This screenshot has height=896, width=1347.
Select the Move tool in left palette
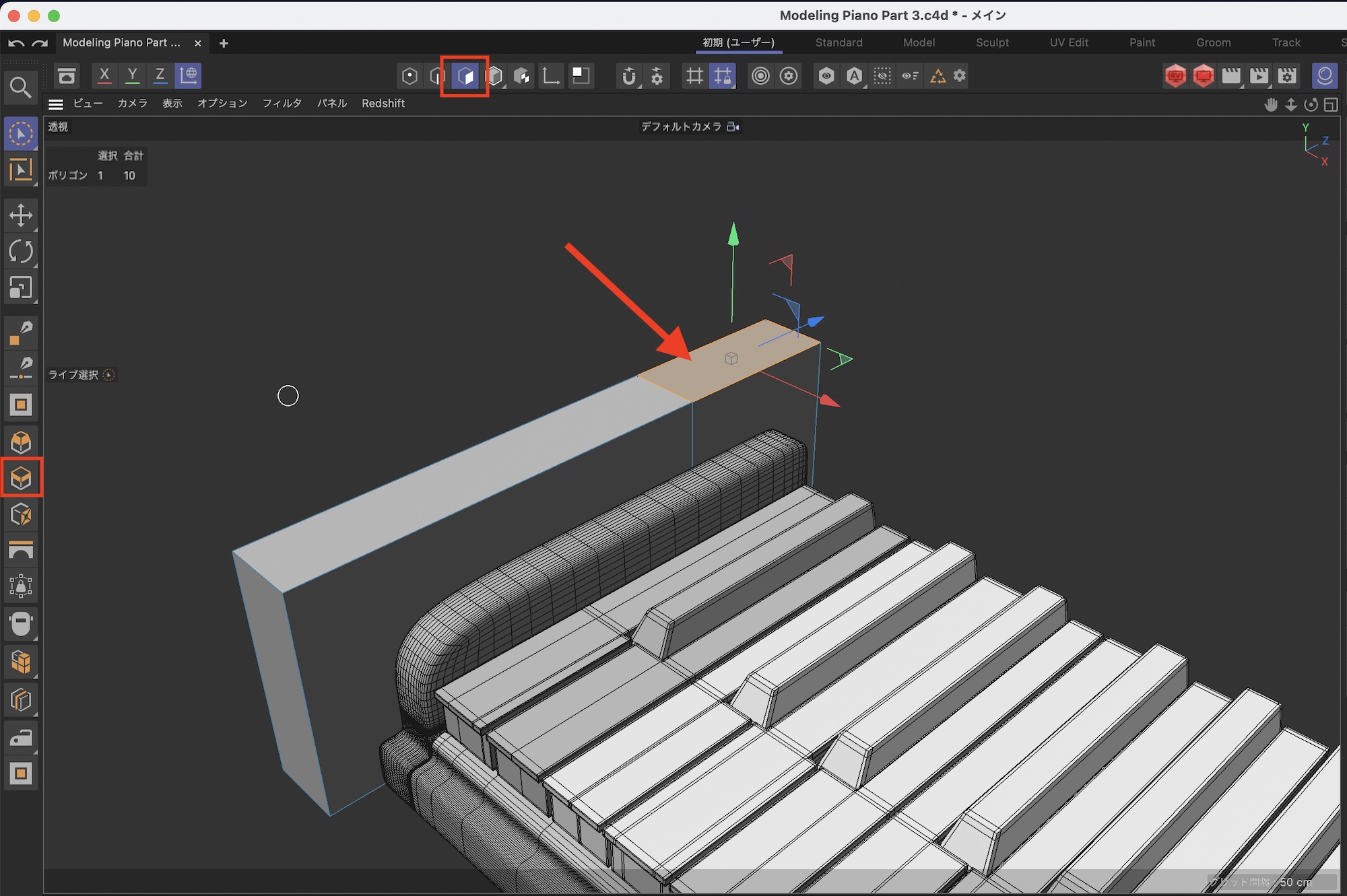(x=21, y=215)
